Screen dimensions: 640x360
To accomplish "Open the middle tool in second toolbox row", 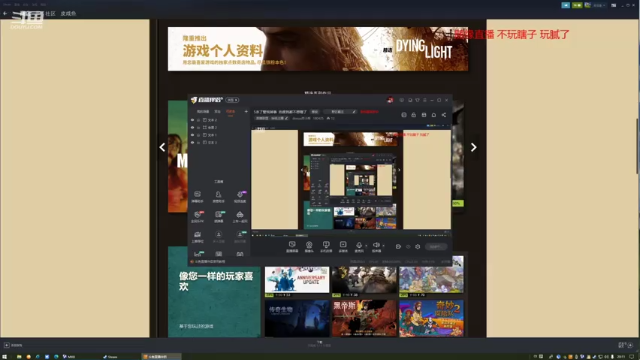I will tap(218, 216).
